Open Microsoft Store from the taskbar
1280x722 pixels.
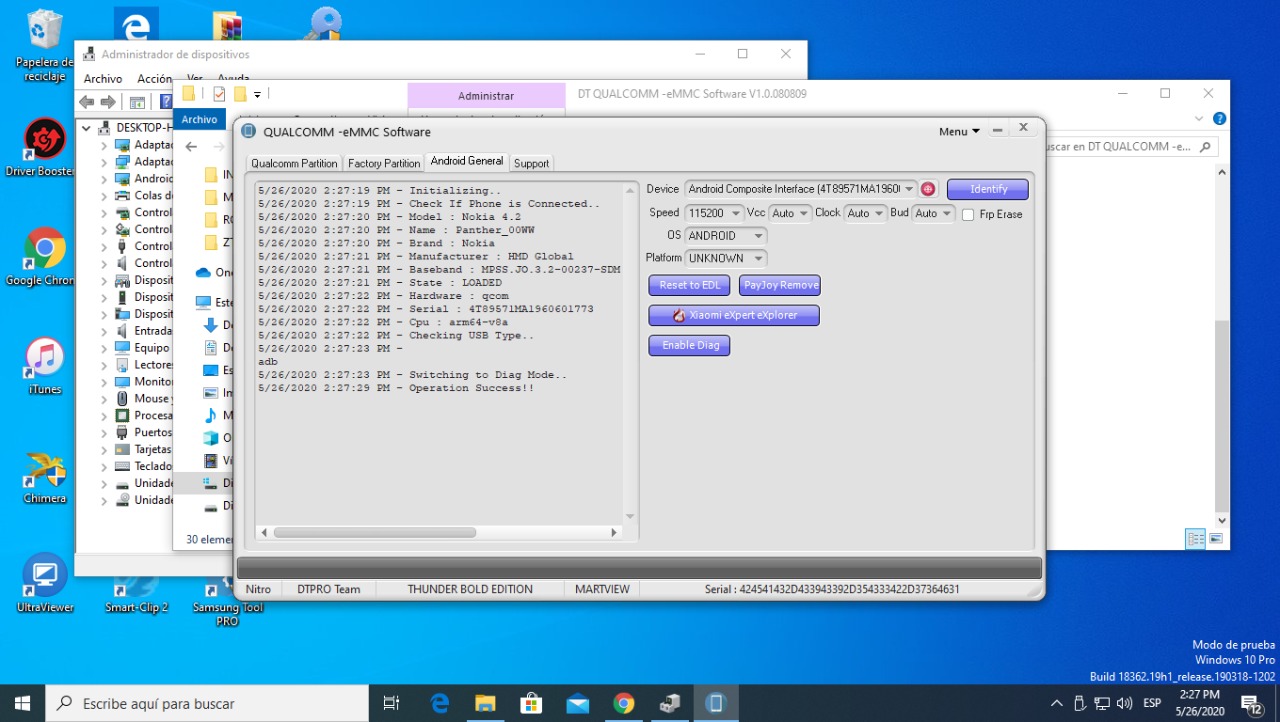pyautogui.click(x=531, y=703)
